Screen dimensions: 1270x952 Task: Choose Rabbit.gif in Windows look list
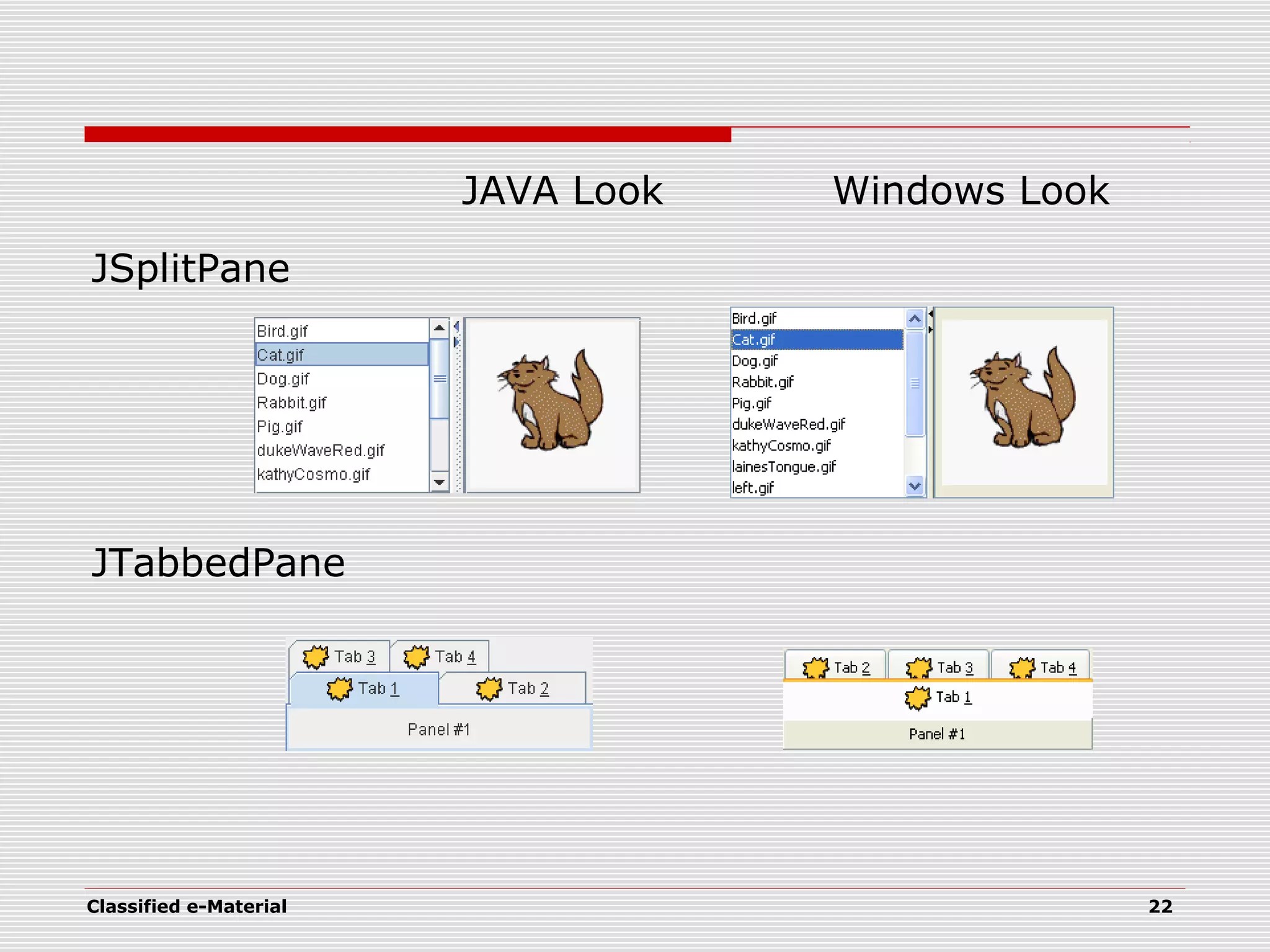pos(762,382)
